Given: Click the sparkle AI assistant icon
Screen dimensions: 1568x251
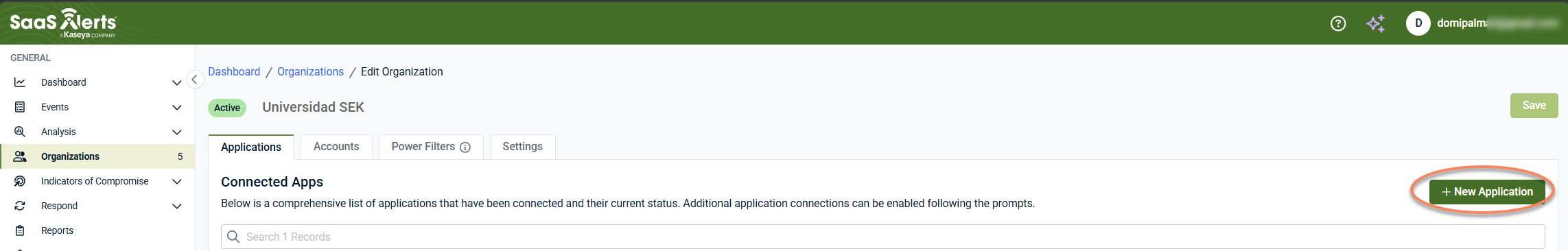Looking at the screenshot, I should click(1375, 23).
